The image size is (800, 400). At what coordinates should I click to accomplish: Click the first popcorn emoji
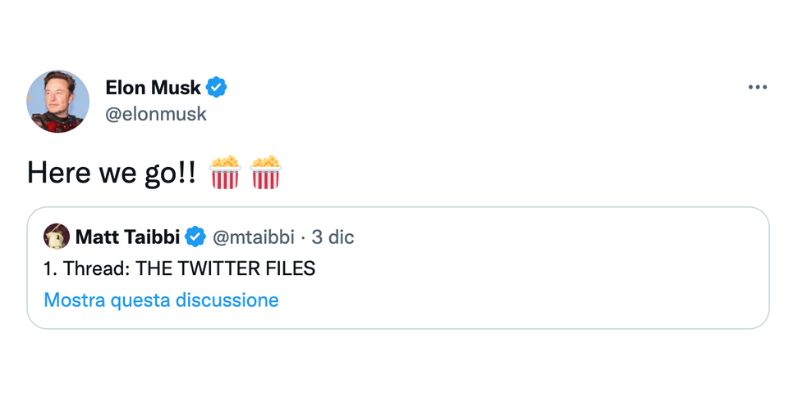[225, 173]
